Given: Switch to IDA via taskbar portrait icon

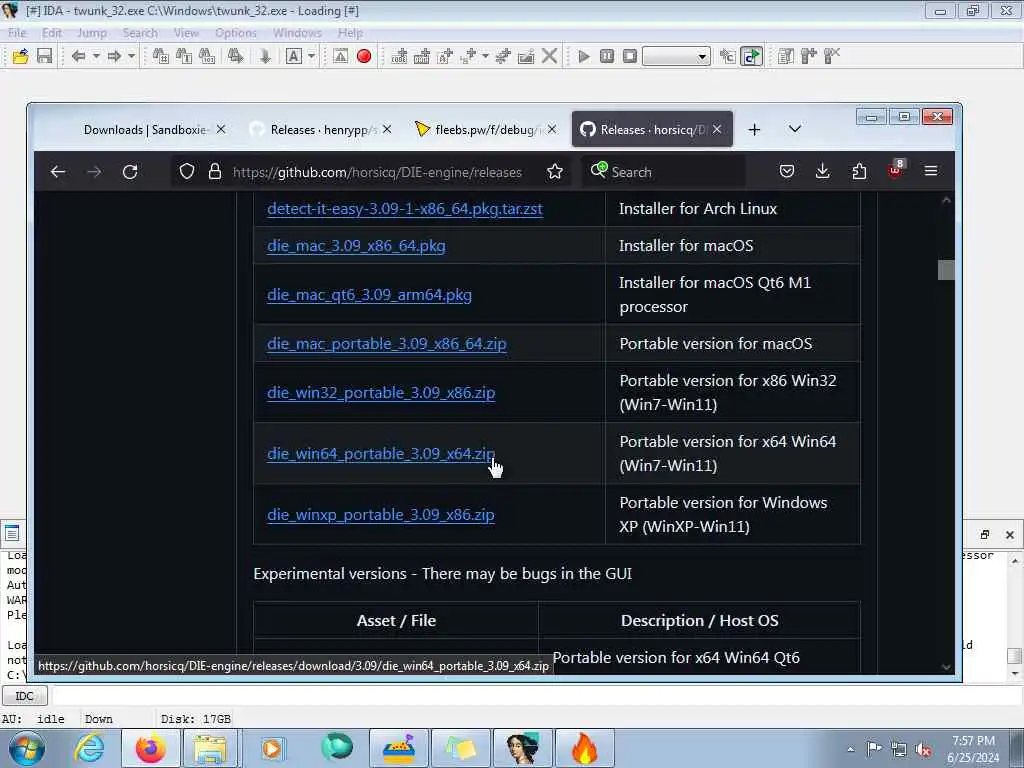Looking at the screenshot, I should (x=523, y=748).
